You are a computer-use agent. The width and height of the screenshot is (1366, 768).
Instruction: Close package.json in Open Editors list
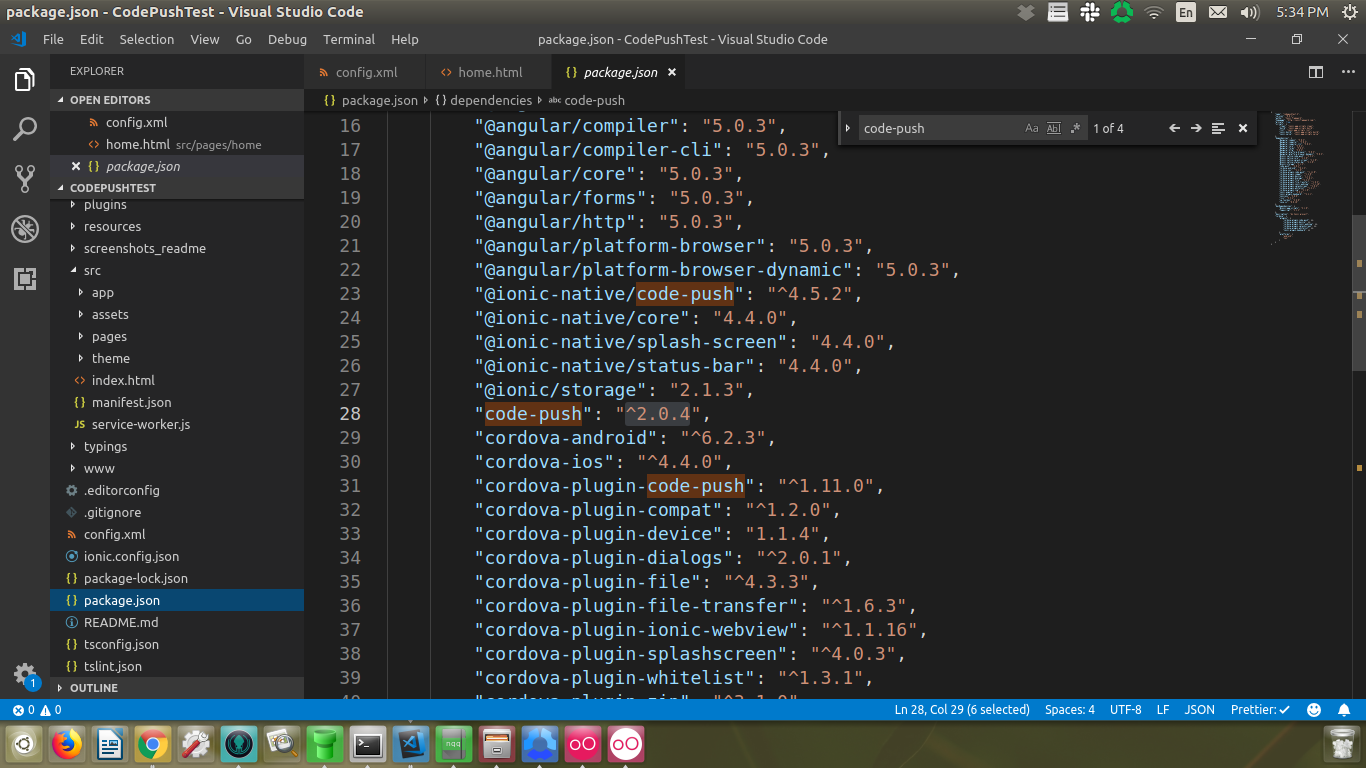pos(76,166)
